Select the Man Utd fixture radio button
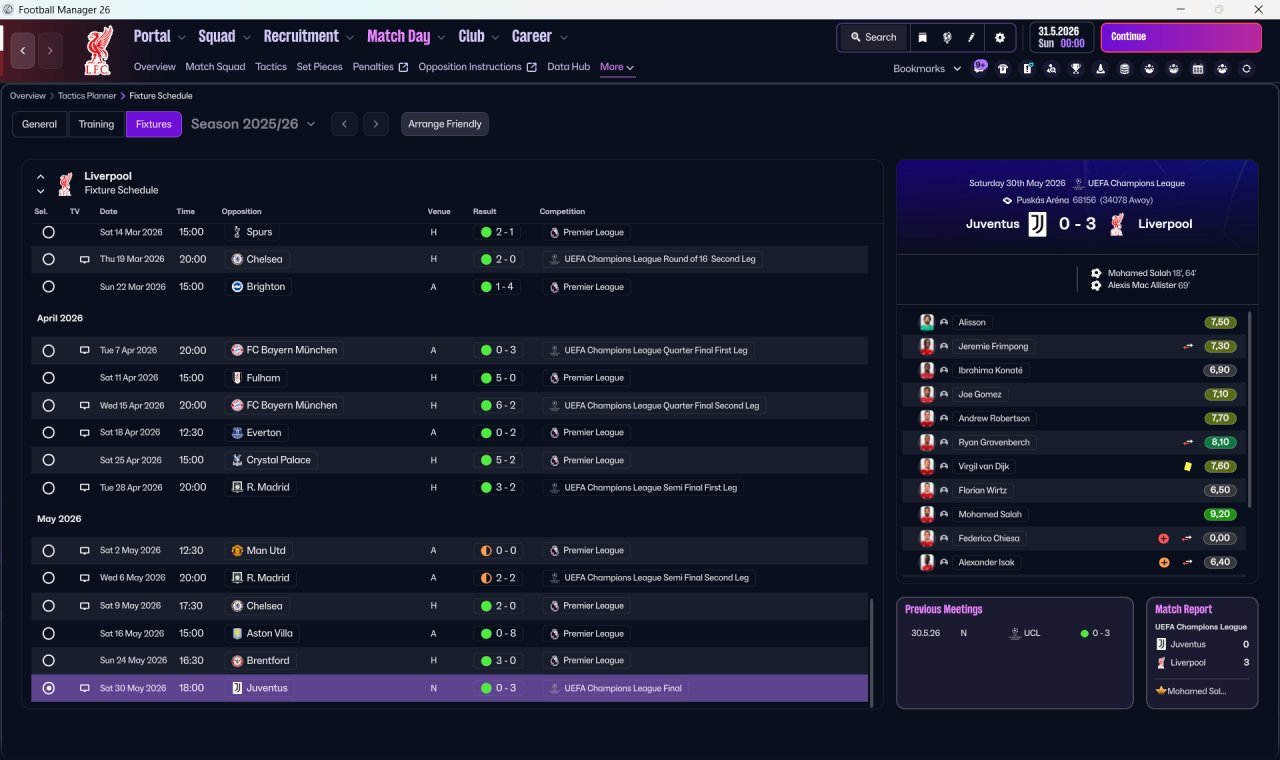1280x760 pixels. pyautogui.click(x=48, y=551)
